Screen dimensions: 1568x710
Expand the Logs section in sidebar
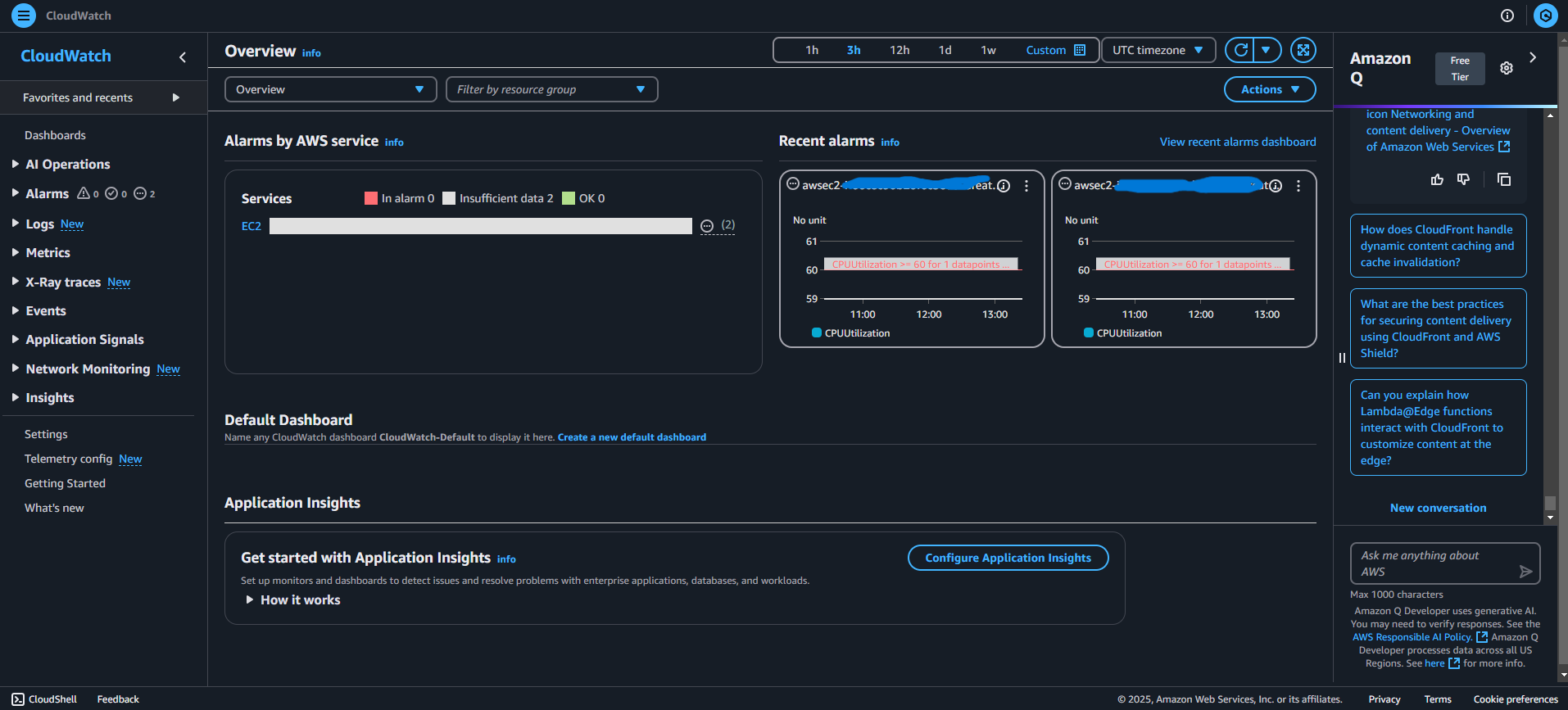(16, 223)
